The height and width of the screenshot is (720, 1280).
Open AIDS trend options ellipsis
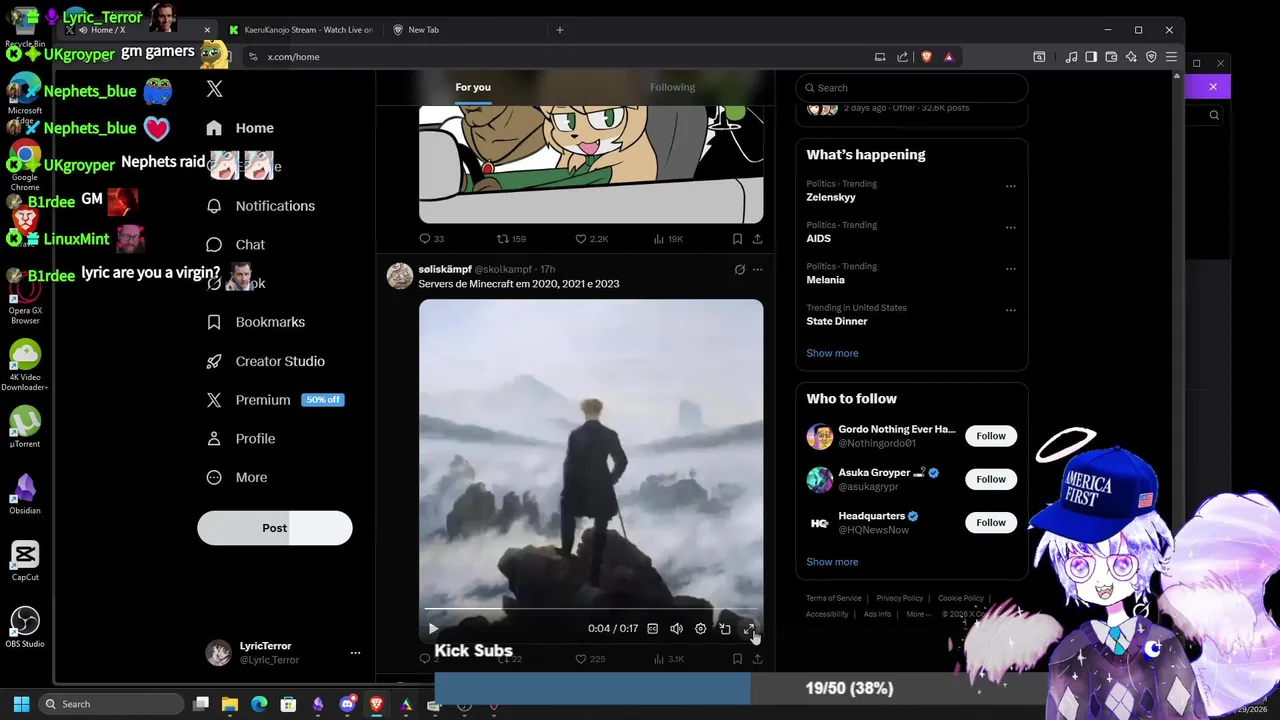pos(1011,227)
